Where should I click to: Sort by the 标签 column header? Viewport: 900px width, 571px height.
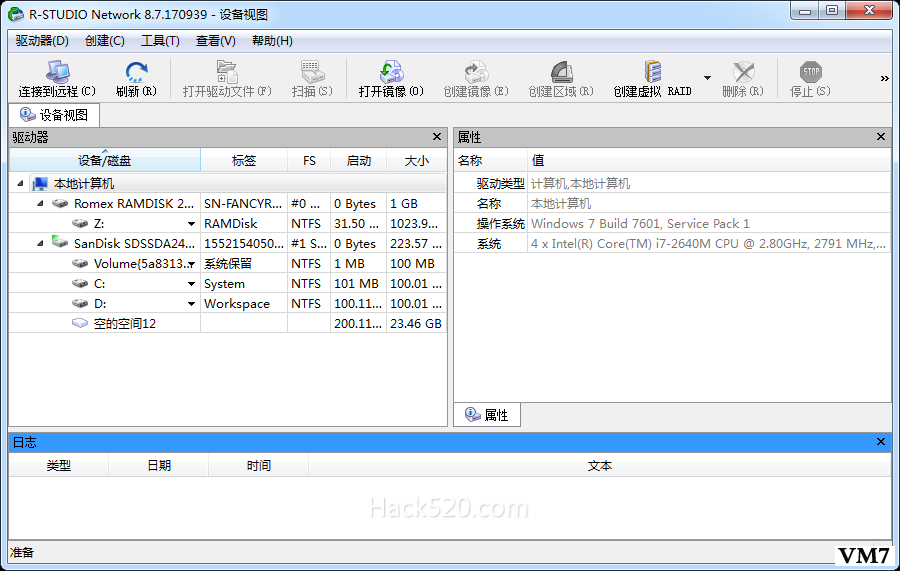pos(244,160)
